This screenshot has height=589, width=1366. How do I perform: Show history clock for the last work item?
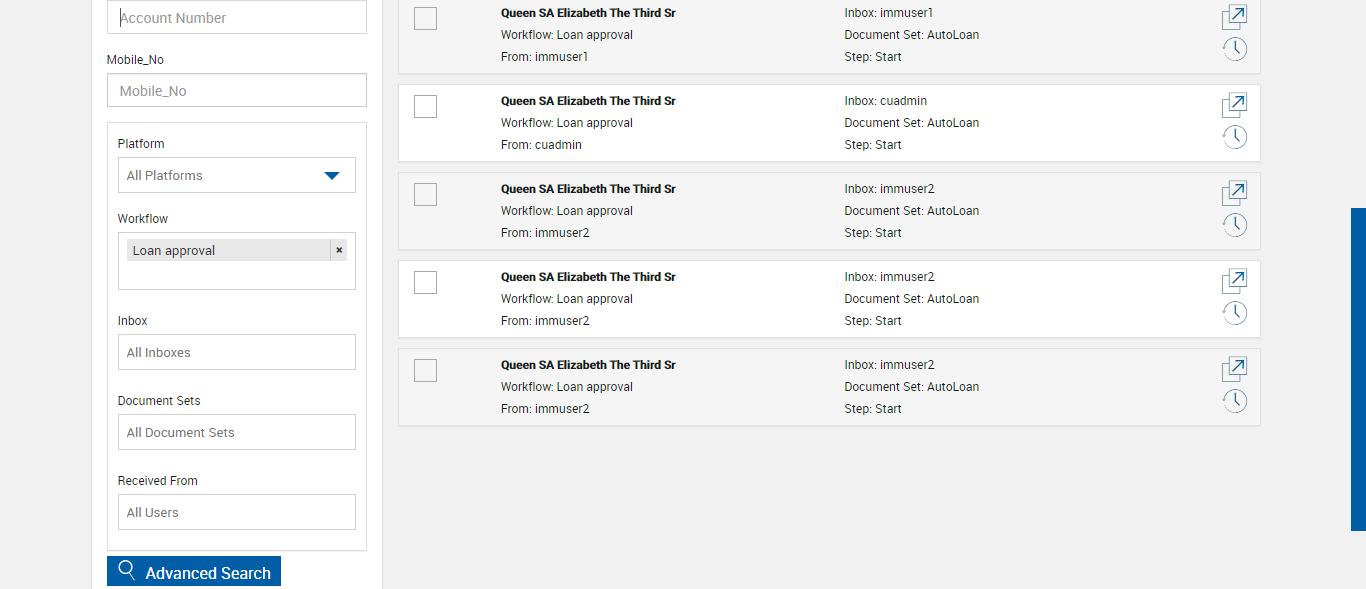click(x=1235, y=401)
